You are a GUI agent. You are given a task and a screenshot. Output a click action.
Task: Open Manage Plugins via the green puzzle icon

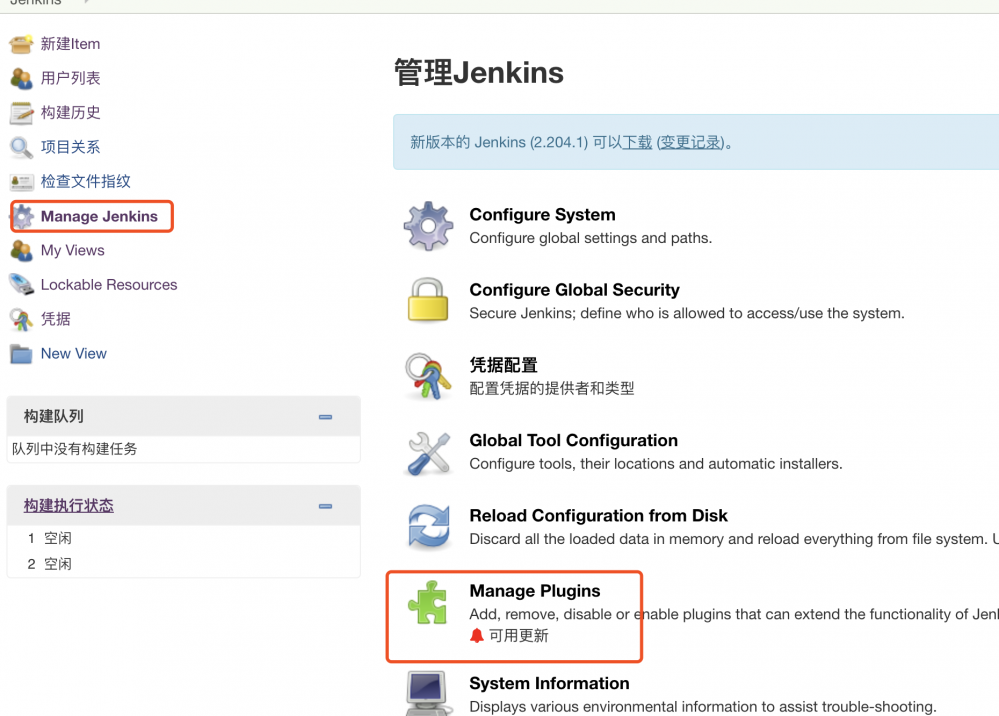pos(428,602)
